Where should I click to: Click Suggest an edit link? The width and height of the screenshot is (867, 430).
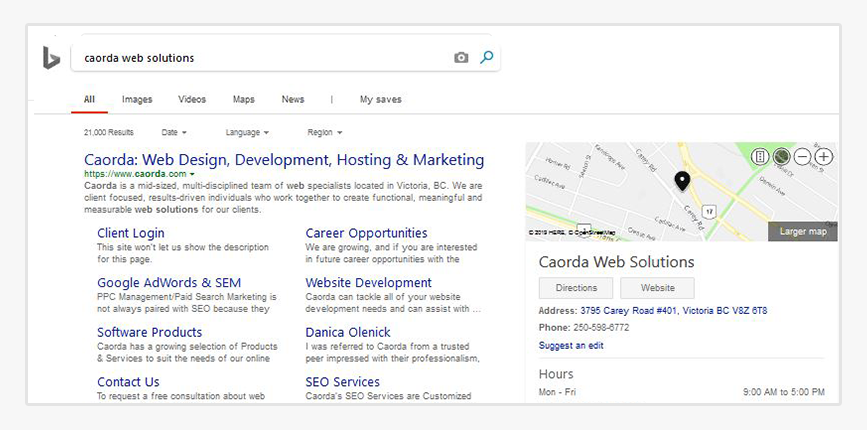tap(571, 345)
